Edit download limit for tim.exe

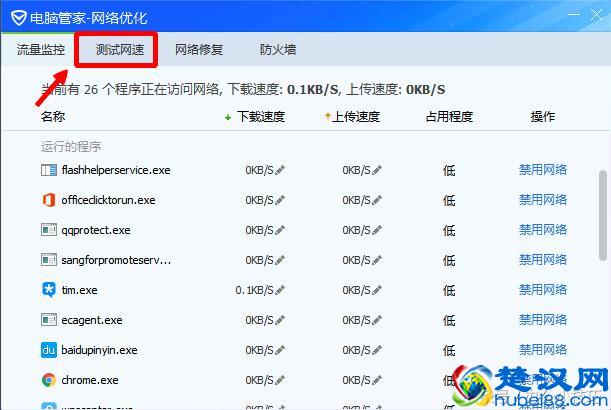[280, 290]
